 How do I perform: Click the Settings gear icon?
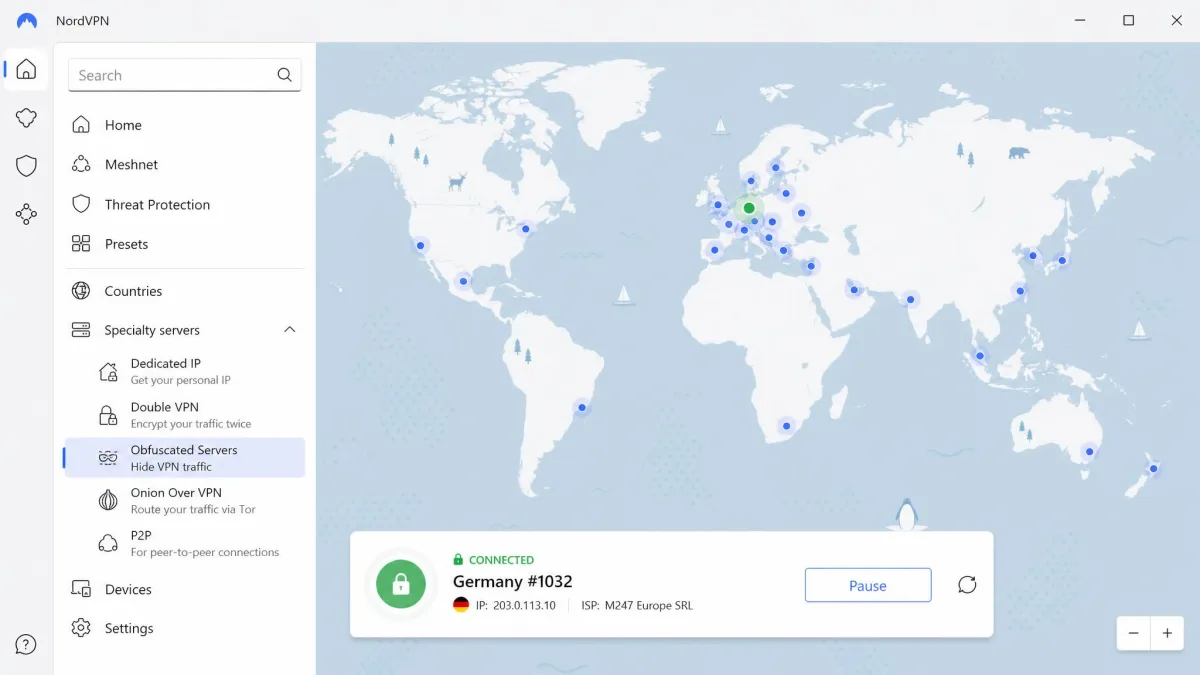(x=81, y=628)
